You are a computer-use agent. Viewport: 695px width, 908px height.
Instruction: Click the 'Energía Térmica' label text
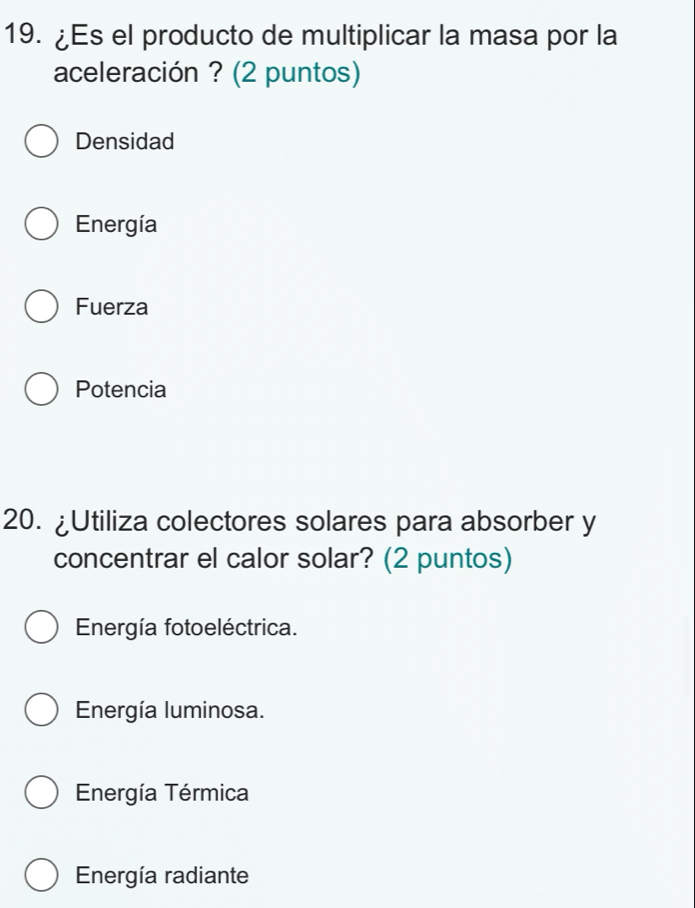click(162, 794)
